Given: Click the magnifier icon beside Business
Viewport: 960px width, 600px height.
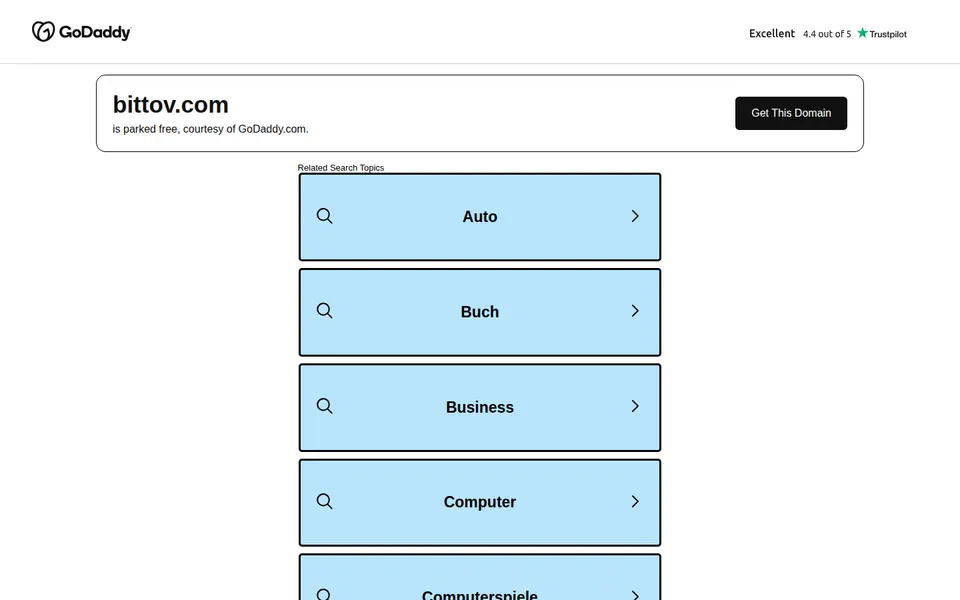Looking at the screenshot, I should (324, 407).
